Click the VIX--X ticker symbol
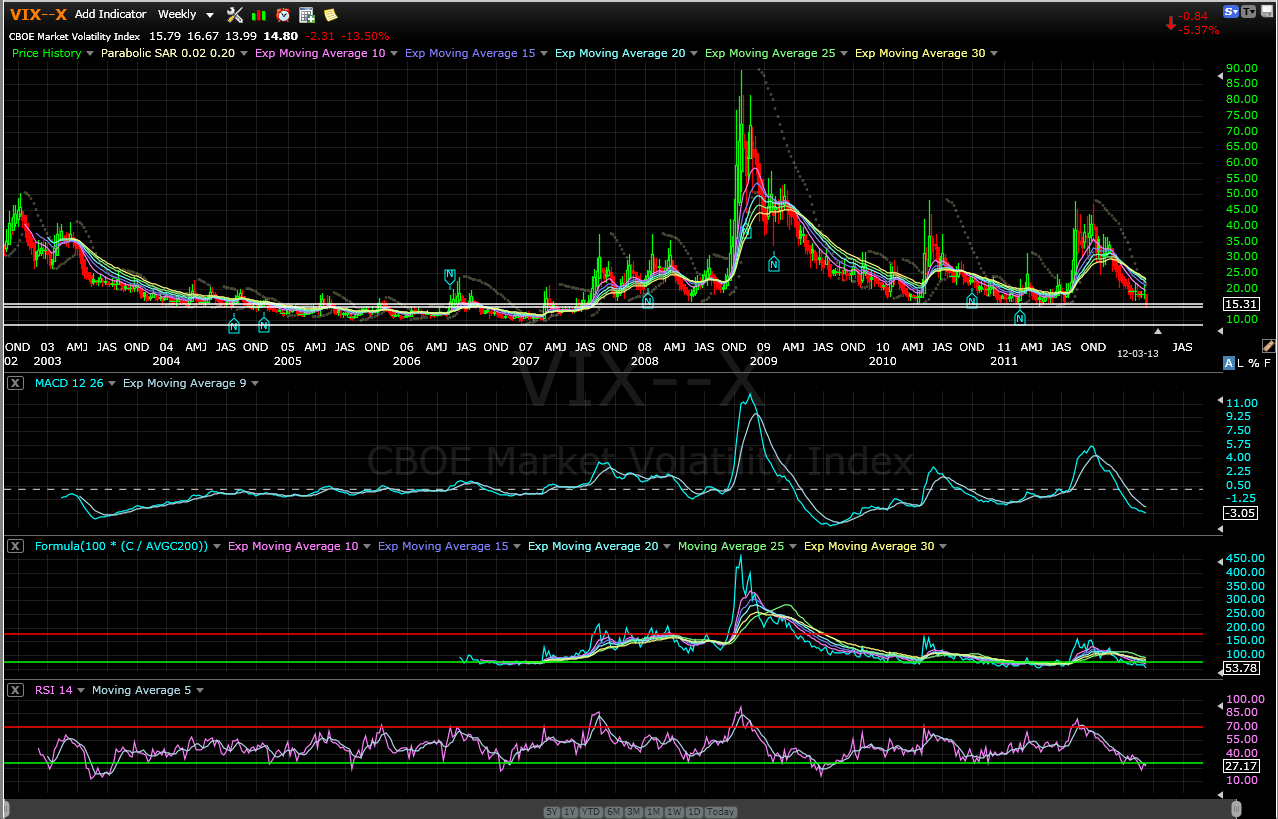This screenshot has width=1278, height=819. click(38, 14)
